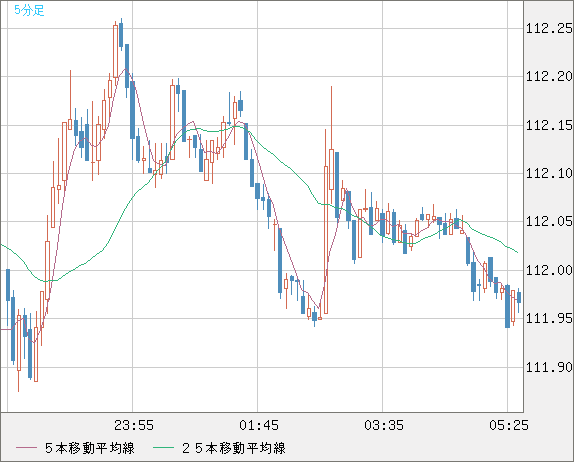Click the 5本移動平均線 legend label

tap(90, 448)
